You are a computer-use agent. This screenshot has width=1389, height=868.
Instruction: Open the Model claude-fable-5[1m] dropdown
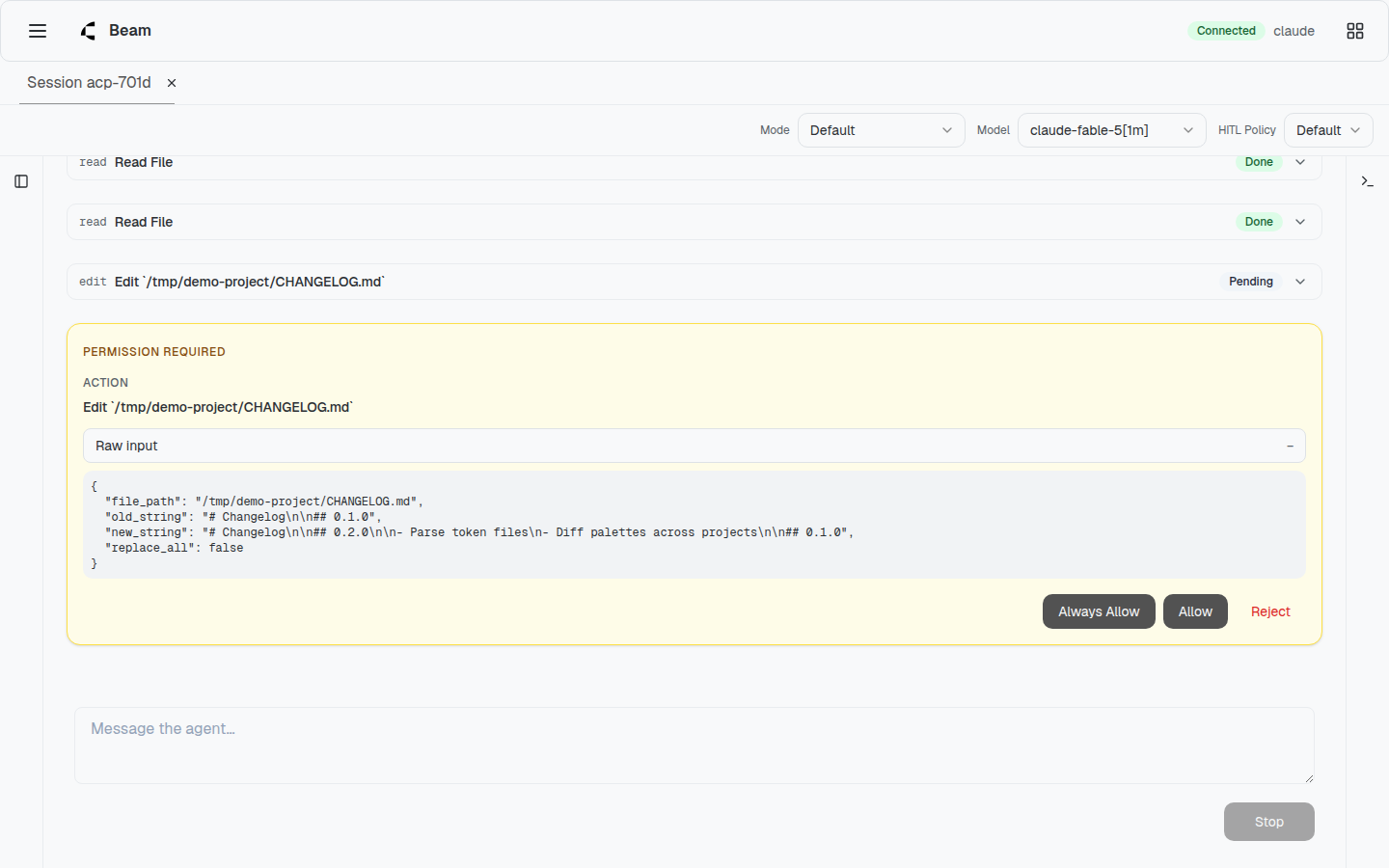pos(1111,130)
